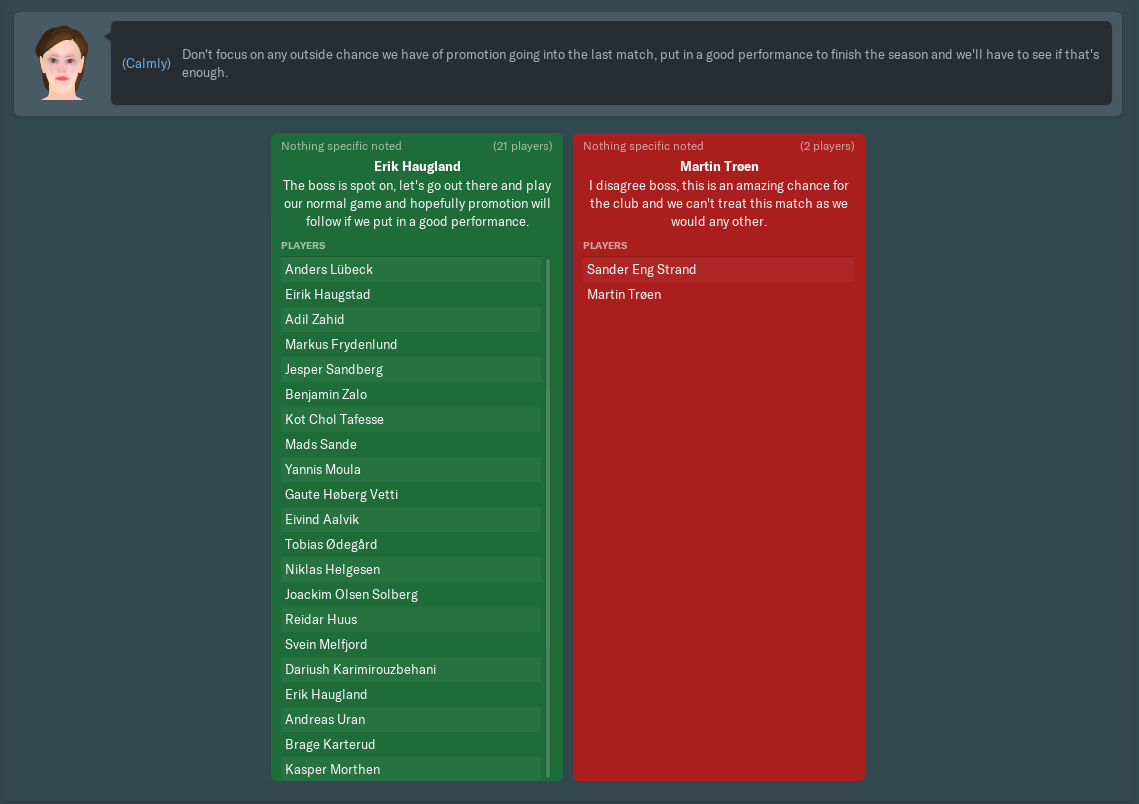The height and width of the screenshot is (804, 1139).
Task: Select Gaute Høberg Vetti row
Action: pos(342,495)
